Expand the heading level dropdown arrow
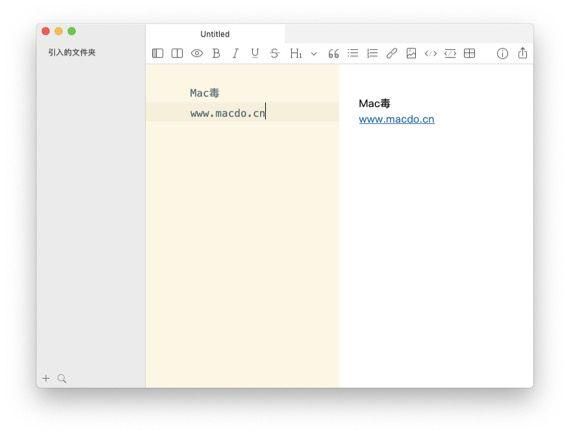The width and height of the screenshot is (570, 436). click(314, 54)
